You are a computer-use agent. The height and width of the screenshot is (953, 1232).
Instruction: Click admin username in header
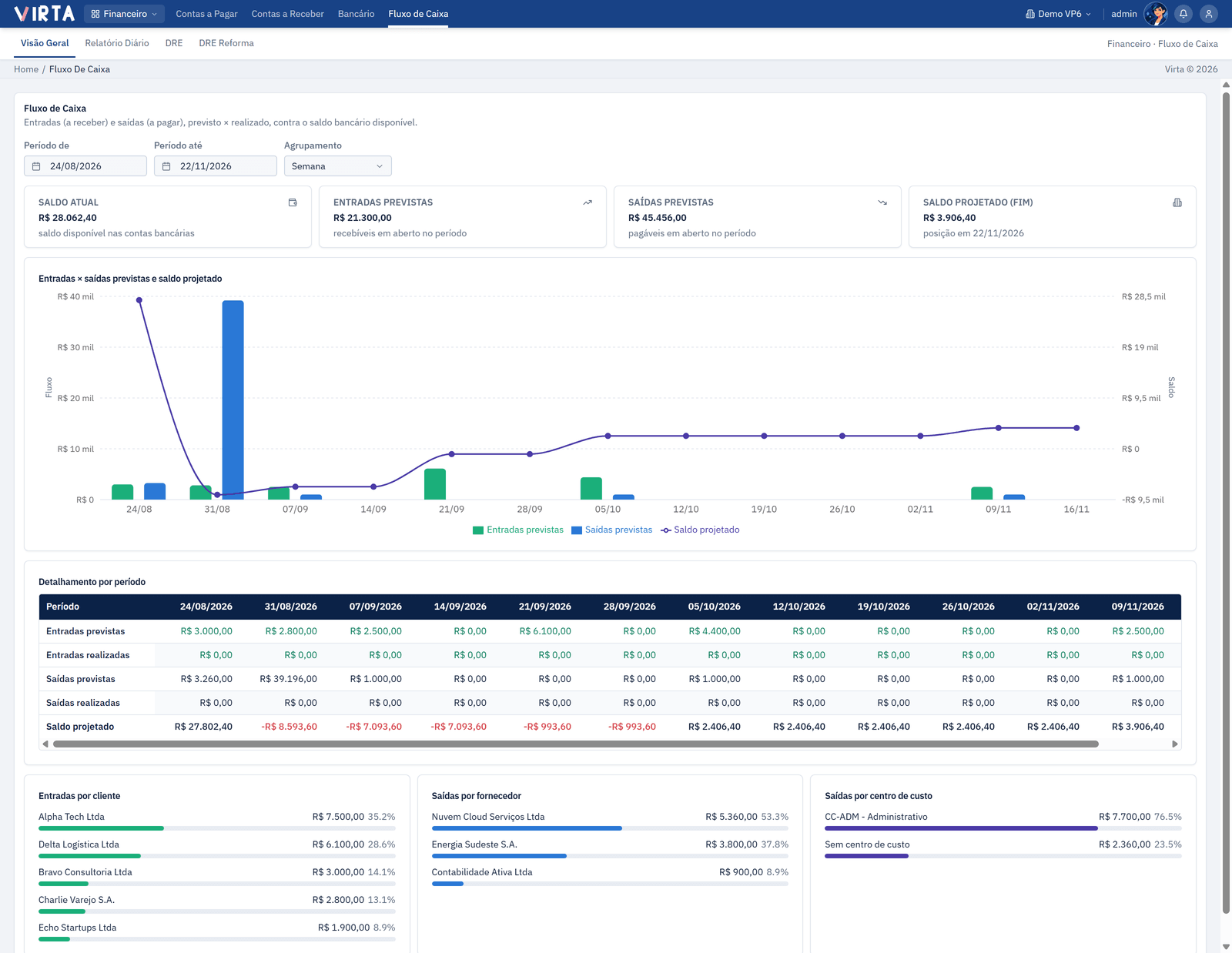coord(1123,14)
